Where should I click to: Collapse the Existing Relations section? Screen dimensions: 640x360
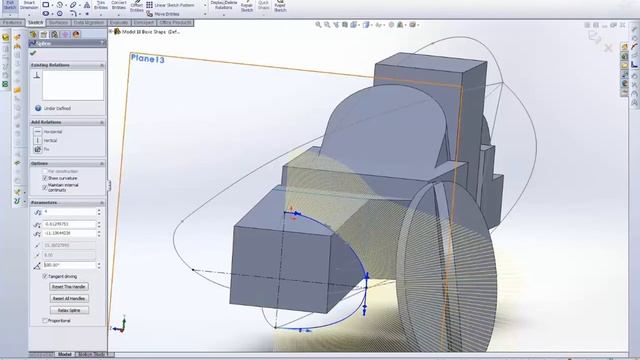click(102, 65)
